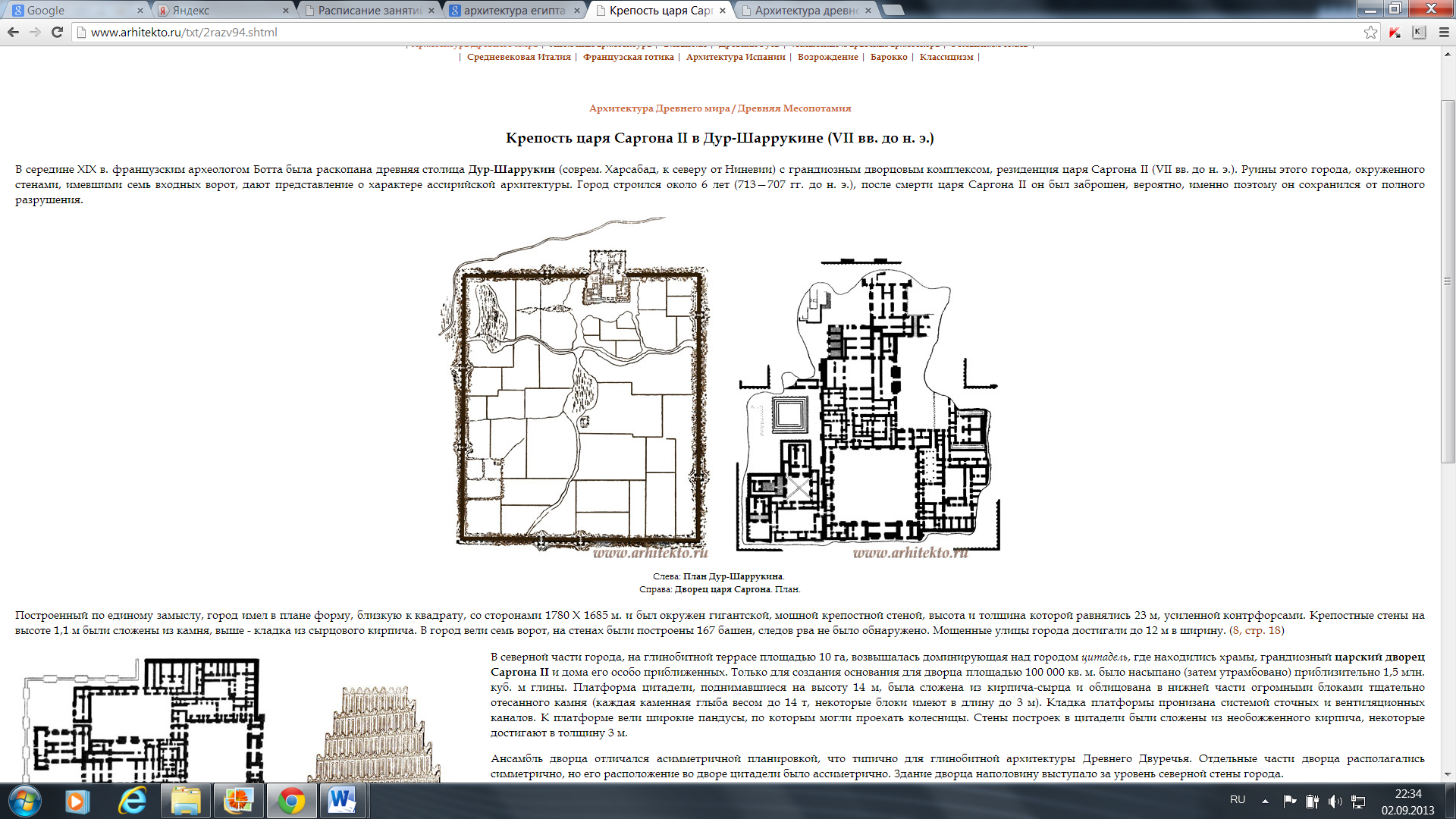This screenshot has width=1456, height=819.
Task: Open the Возрождение link
Action: coord(827,57)
